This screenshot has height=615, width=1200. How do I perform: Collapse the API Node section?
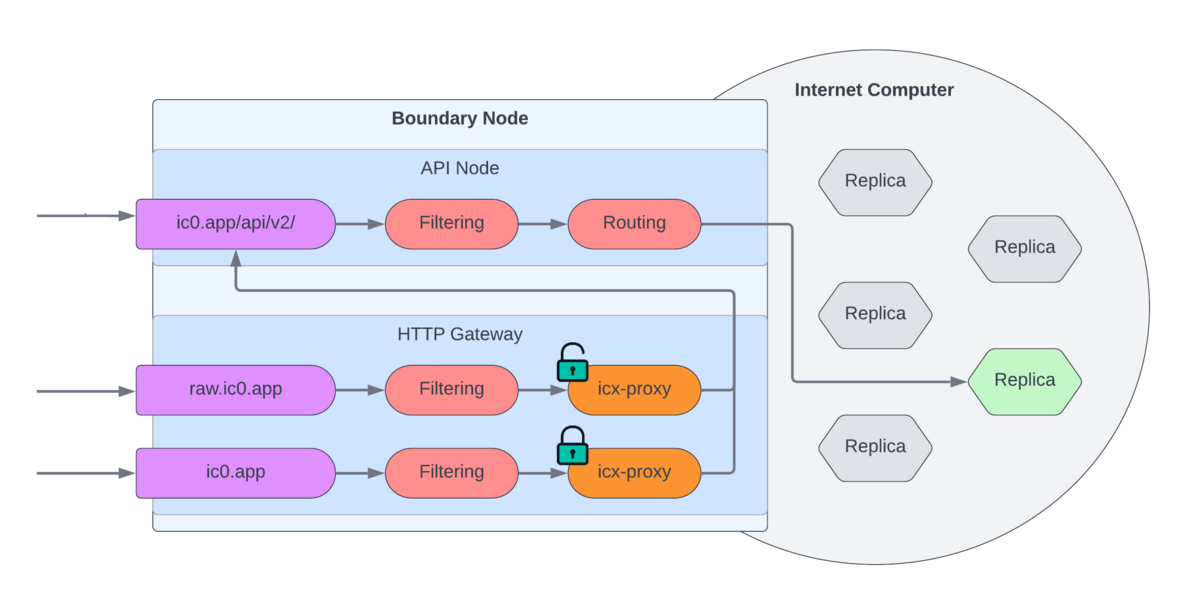460,168
